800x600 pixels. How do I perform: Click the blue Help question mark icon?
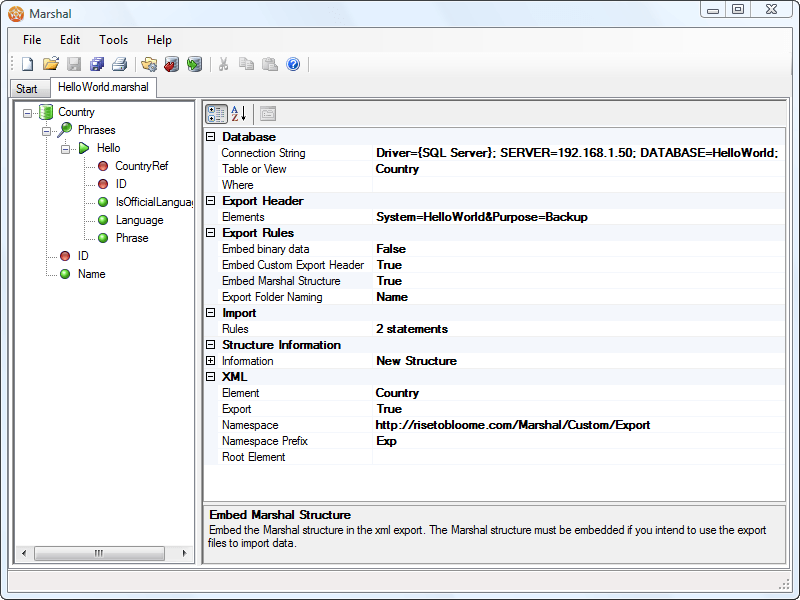click(293, 64)
